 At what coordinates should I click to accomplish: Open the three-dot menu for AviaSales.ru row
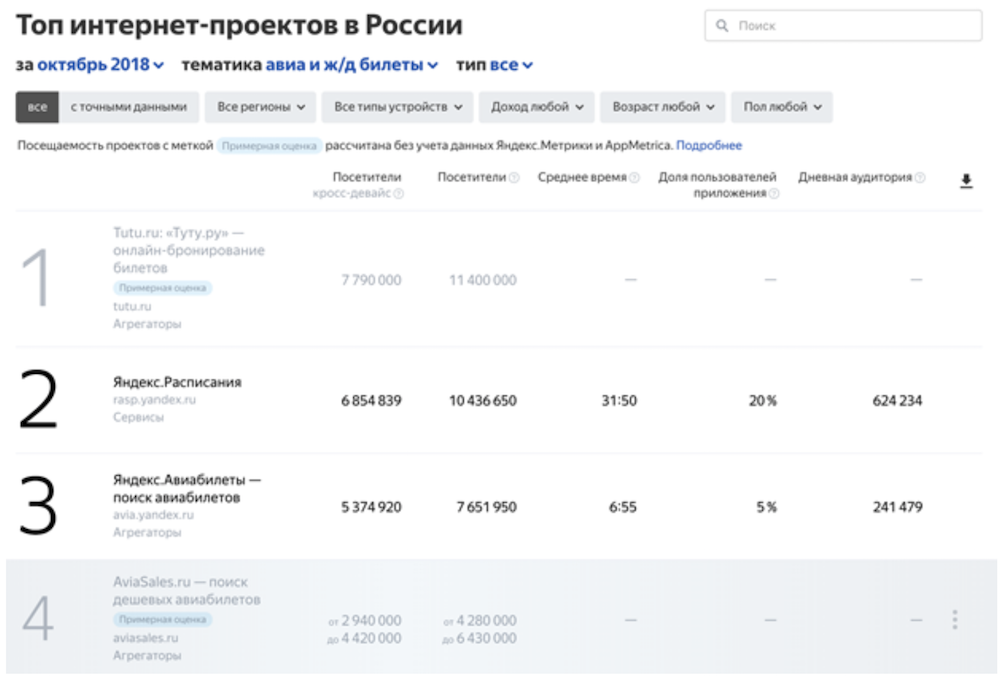[x=955, y=620]
